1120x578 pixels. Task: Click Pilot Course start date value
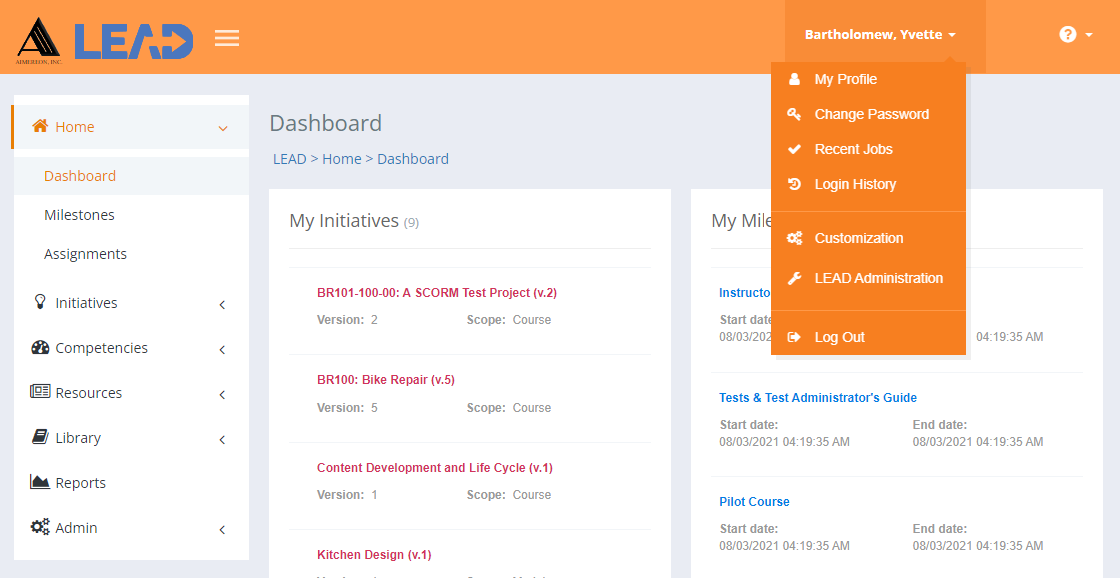pyautogui.click(x=784, y=546)
